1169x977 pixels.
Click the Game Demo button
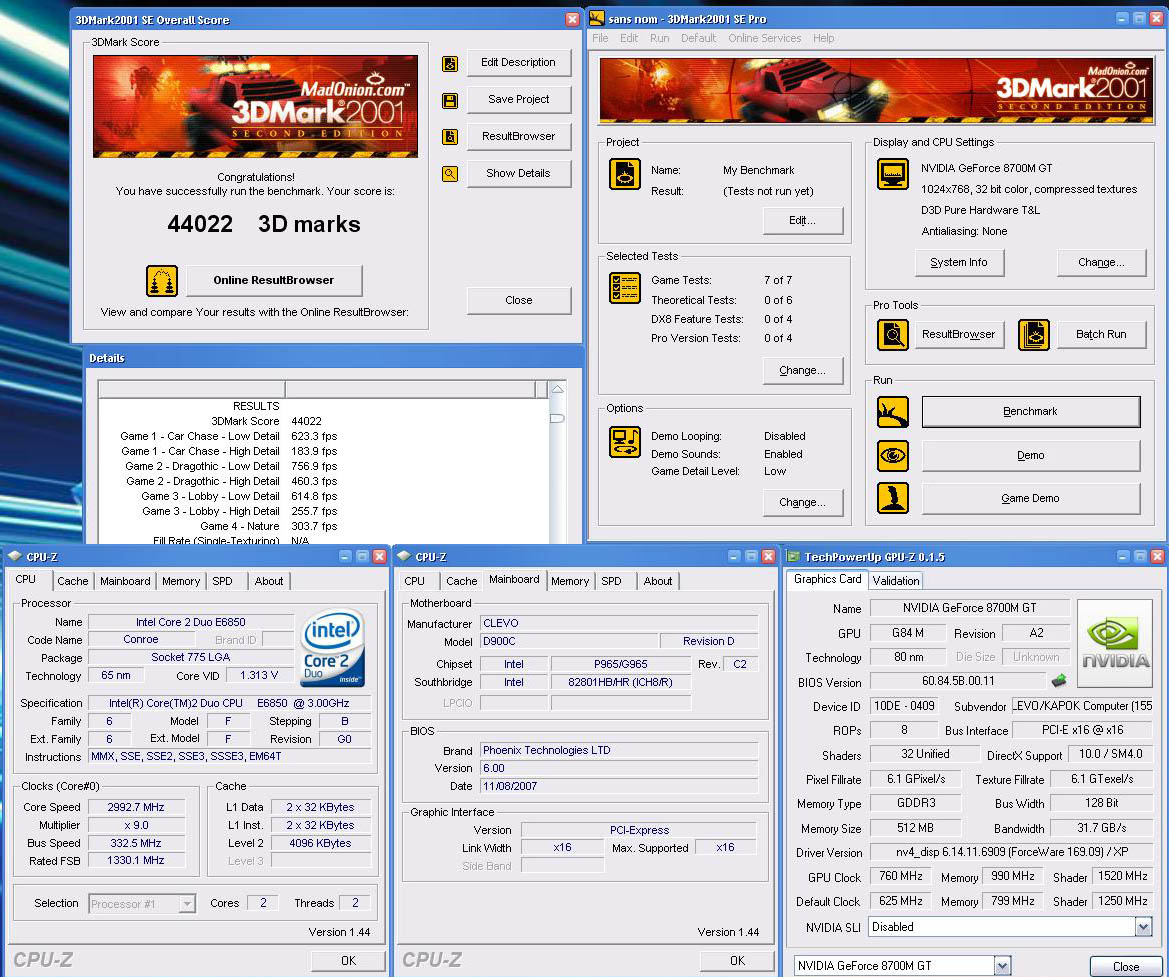[x=1031, y=499]
